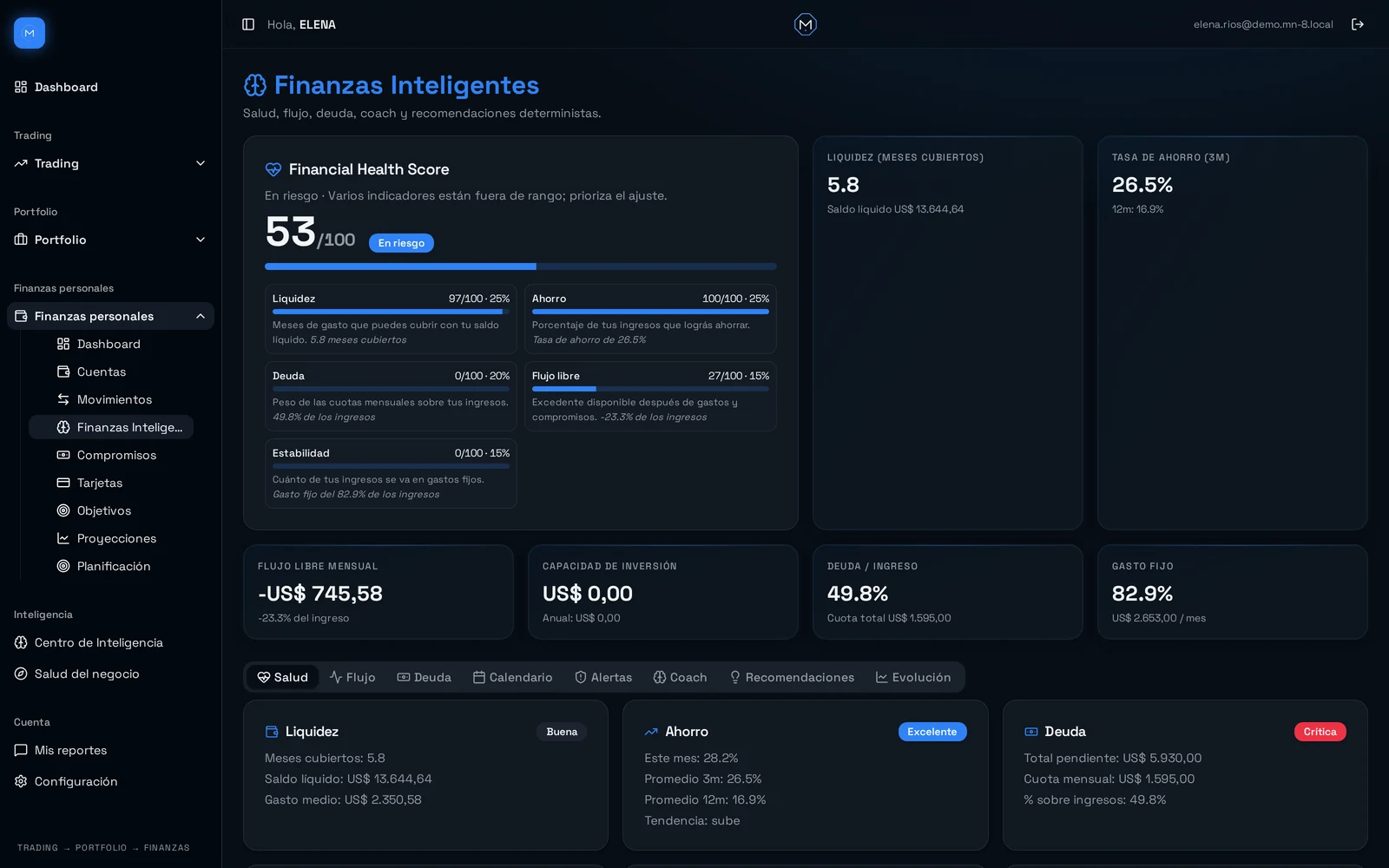Click the logout icon in header
This screenshot has width=1389, height=868.
[1358, 24]
